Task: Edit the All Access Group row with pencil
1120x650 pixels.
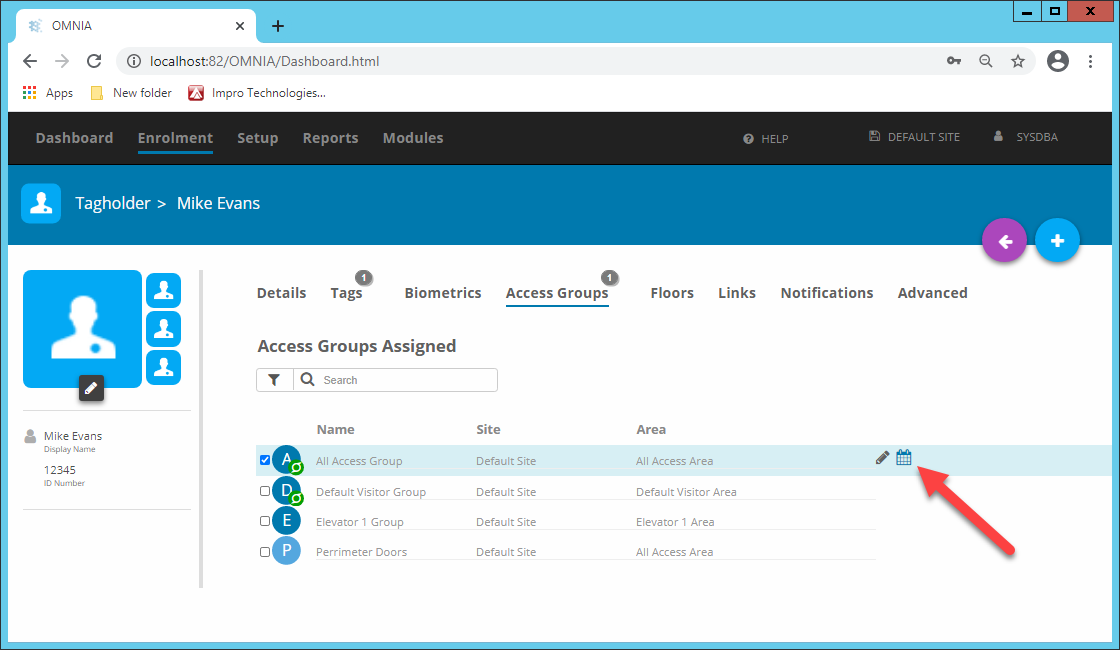Action: pos(882,458)
